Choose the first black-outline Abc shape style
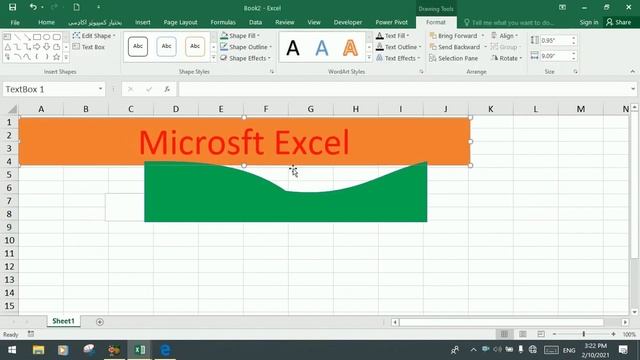Viewport: 640px width, 360px height. click(x=138, y=47)
